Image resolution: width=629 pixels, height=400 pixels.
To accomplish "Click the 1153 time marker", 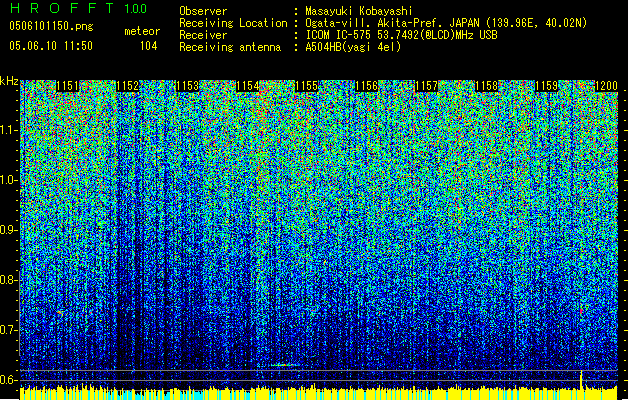I will (187, 86).
